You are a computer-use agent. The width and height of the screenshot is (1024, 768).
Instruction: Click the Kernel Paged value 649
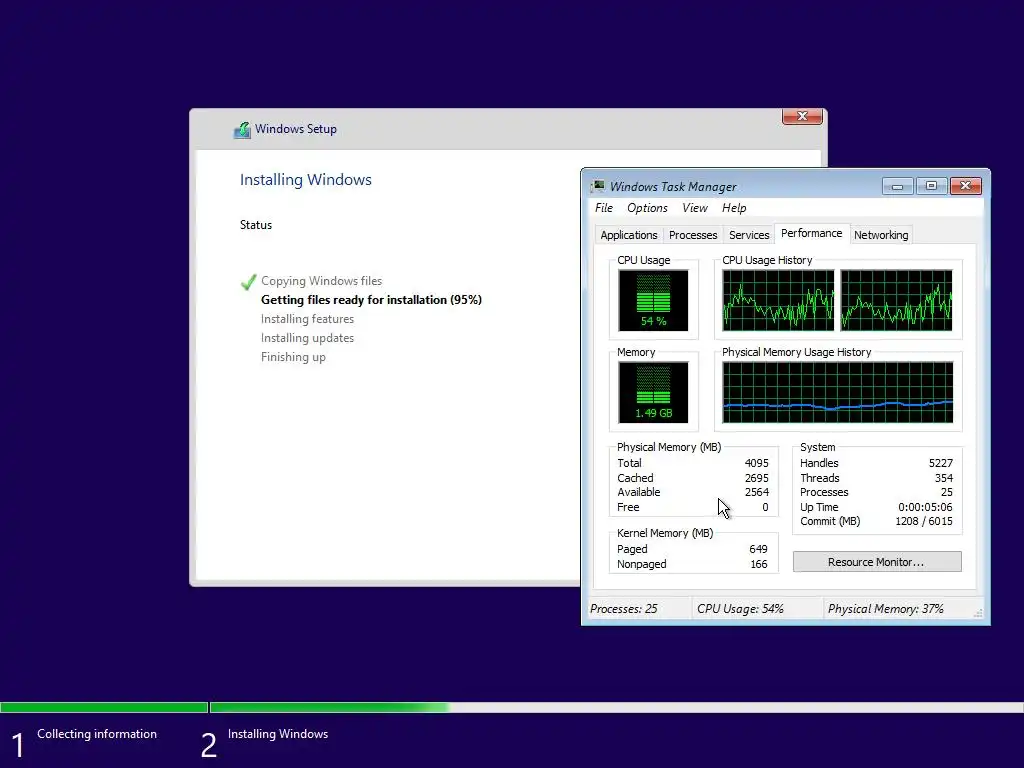tap(758, 549)
